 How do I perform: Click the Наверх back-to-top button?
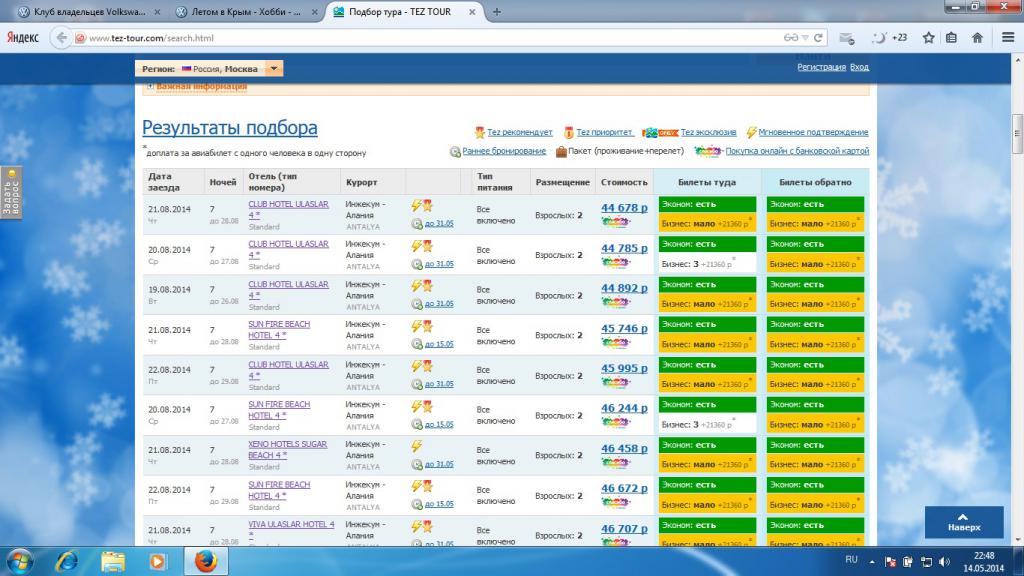pyautogui.click(x=964, y=522)
